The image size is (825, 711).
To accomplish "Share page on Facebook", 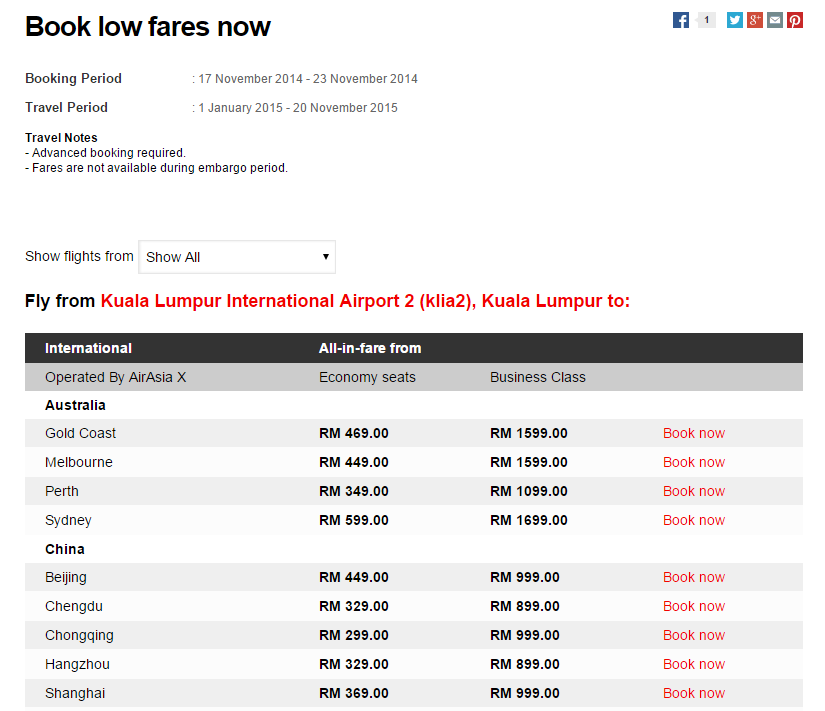I will click(x=681, y=20).
